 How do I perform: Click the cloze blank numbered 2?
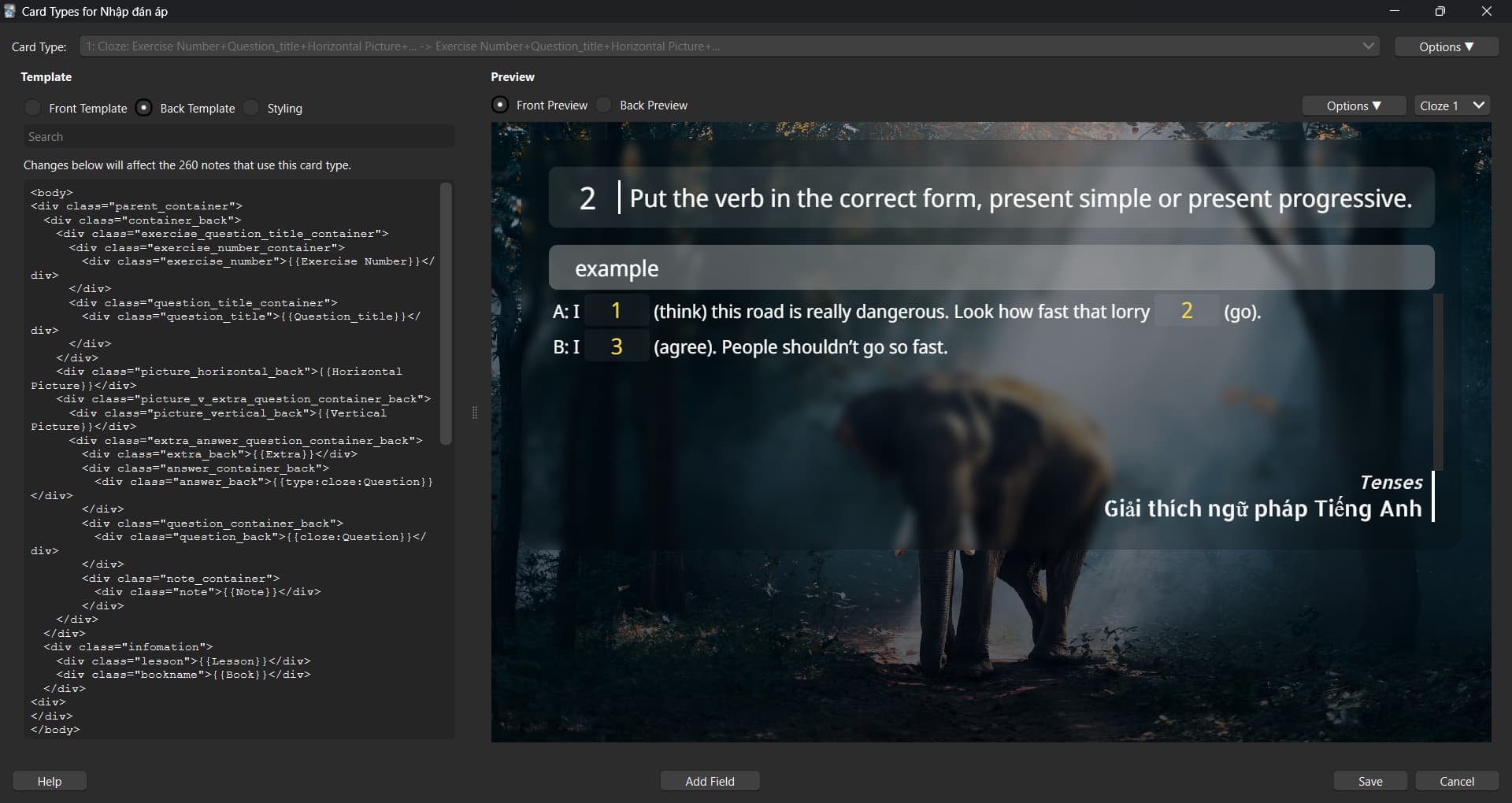1187,311
